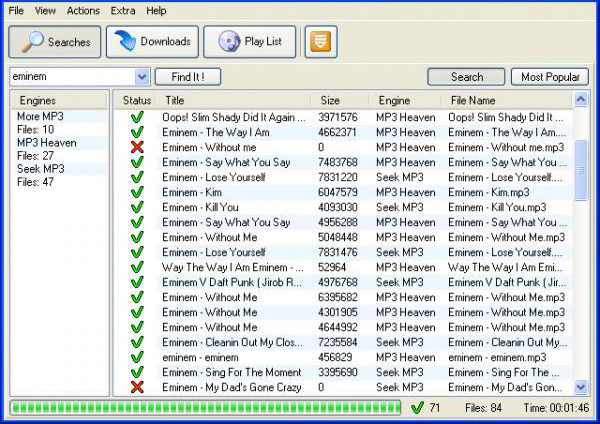
Task: Open the Searches view with magnifier icon
Action: (x=55, y=42)
